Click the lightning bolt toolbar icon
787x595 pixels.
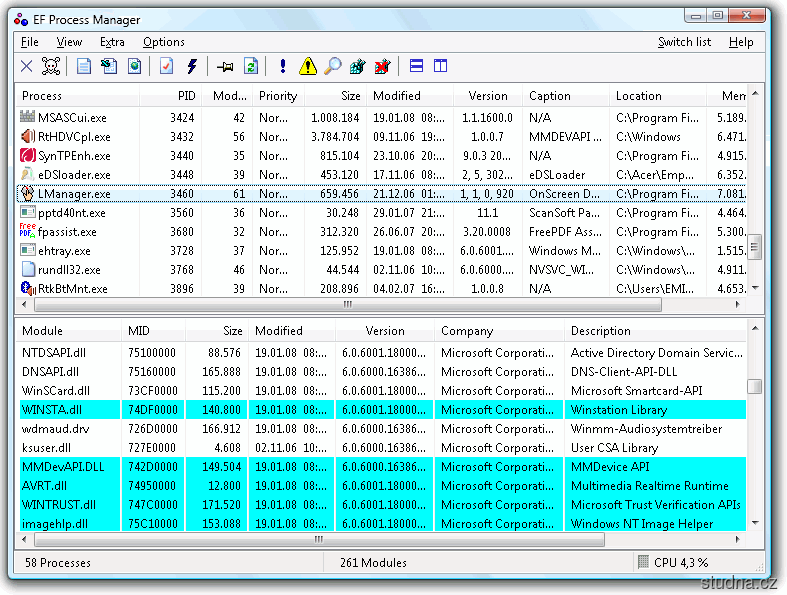click(192, 67)
